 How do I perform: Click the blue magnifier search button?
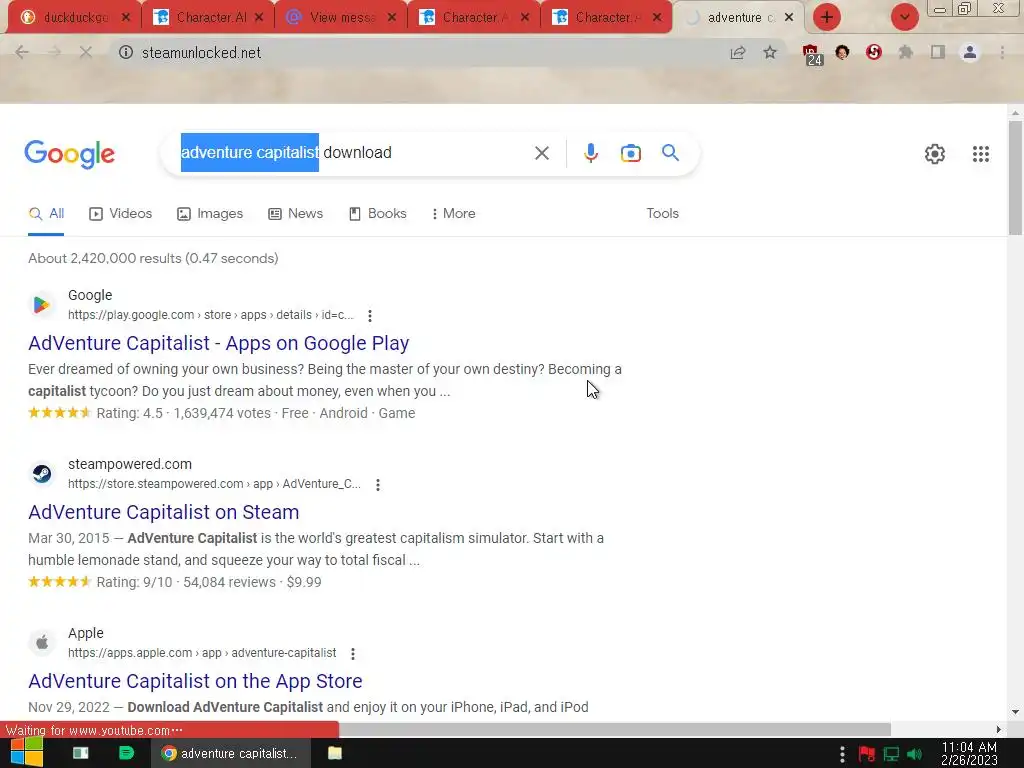[670, 153]
